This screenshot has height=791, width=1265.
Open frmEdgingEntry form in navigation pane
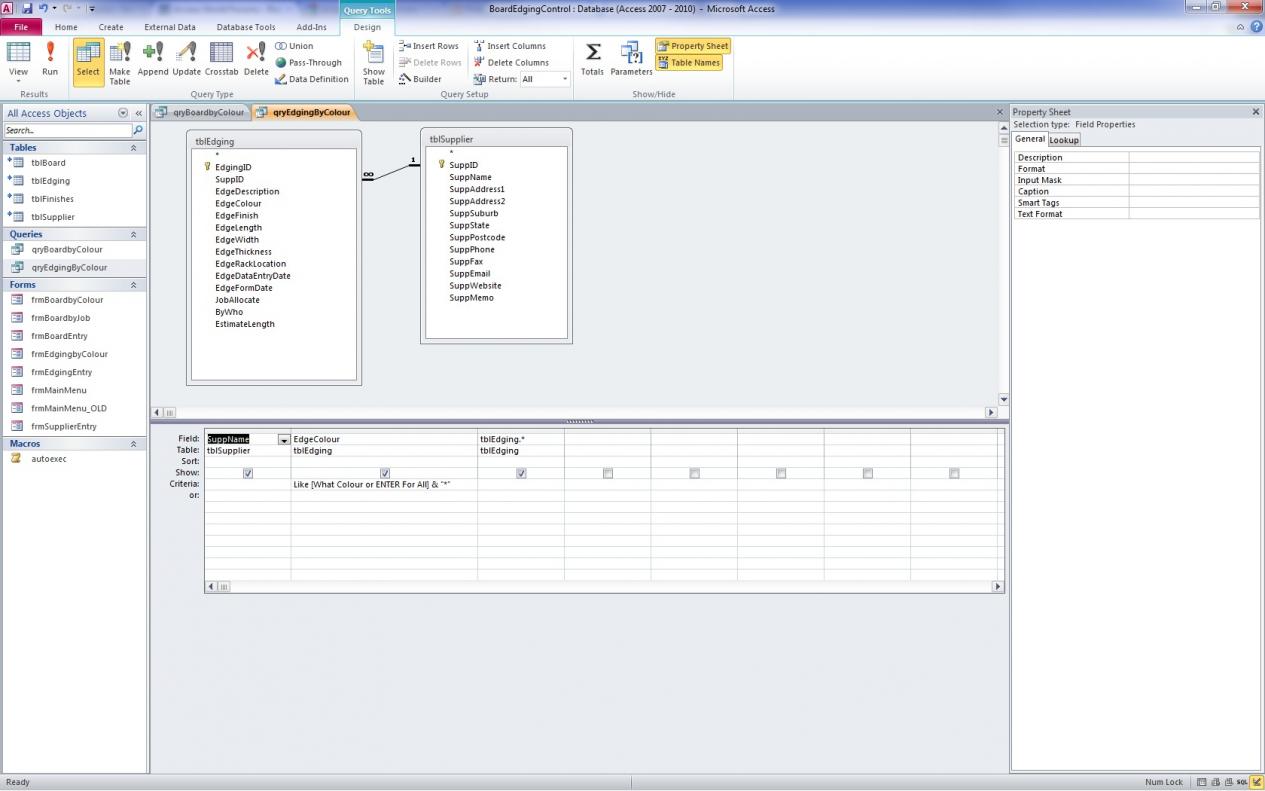pos(61,372)
